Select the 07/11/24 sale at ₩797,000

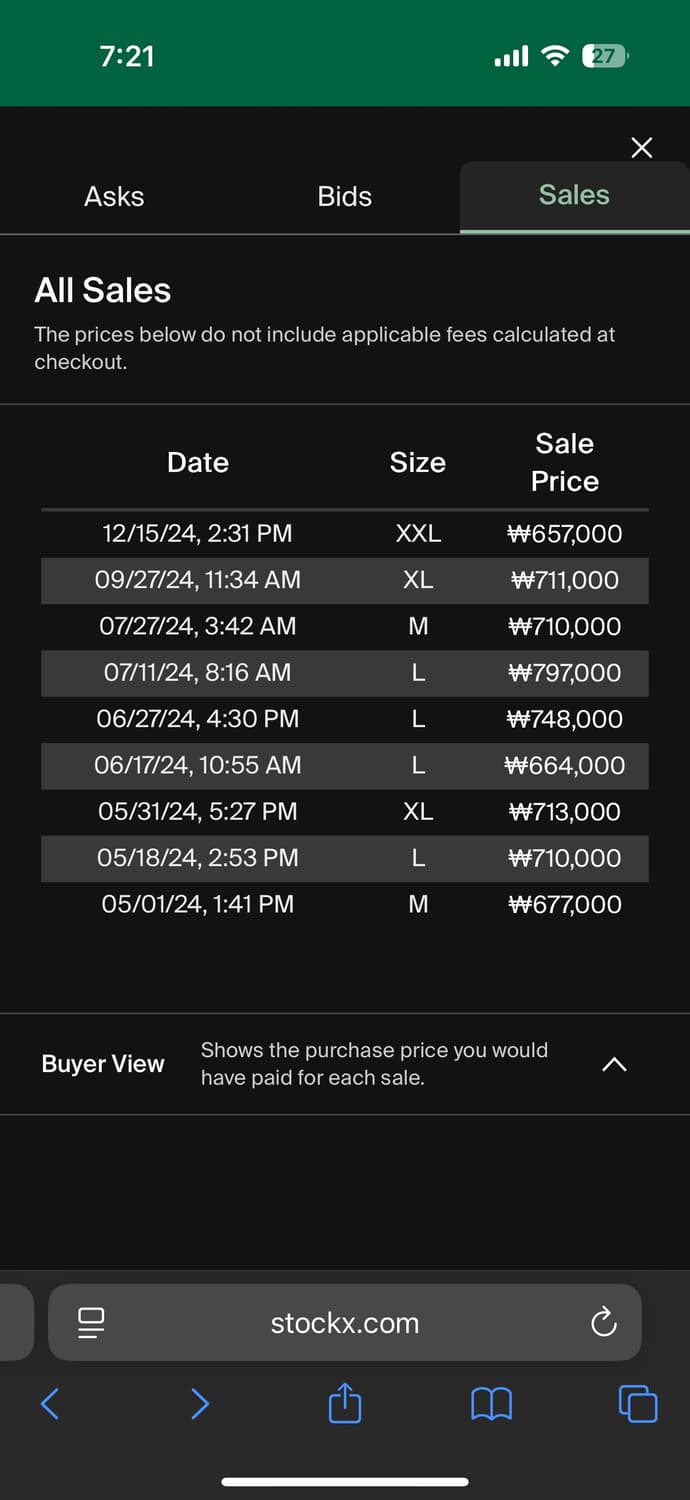tap(345, 673)
